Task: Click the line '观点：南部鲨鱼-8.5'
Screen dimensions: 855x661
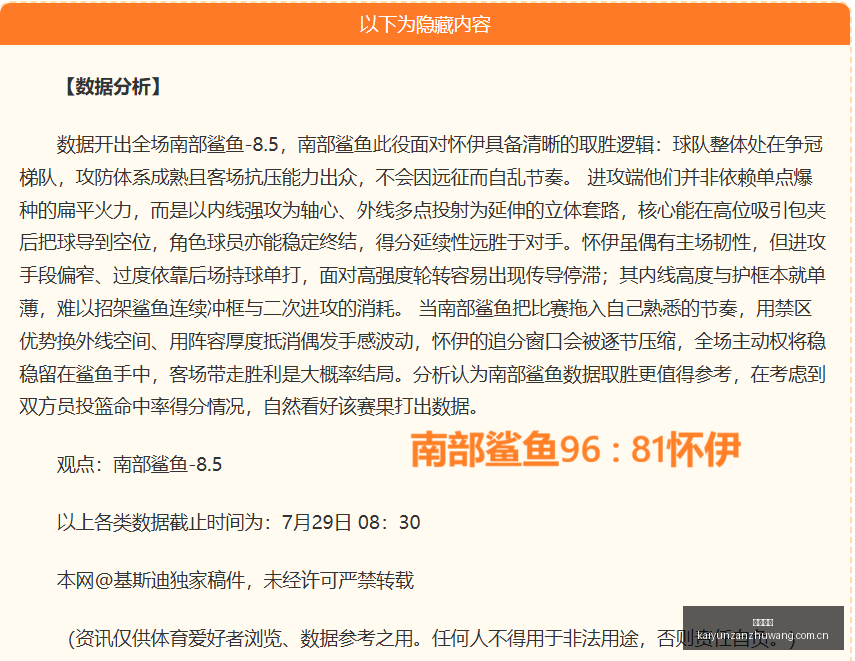Action: pyautogui.click(x=139, y=464)
